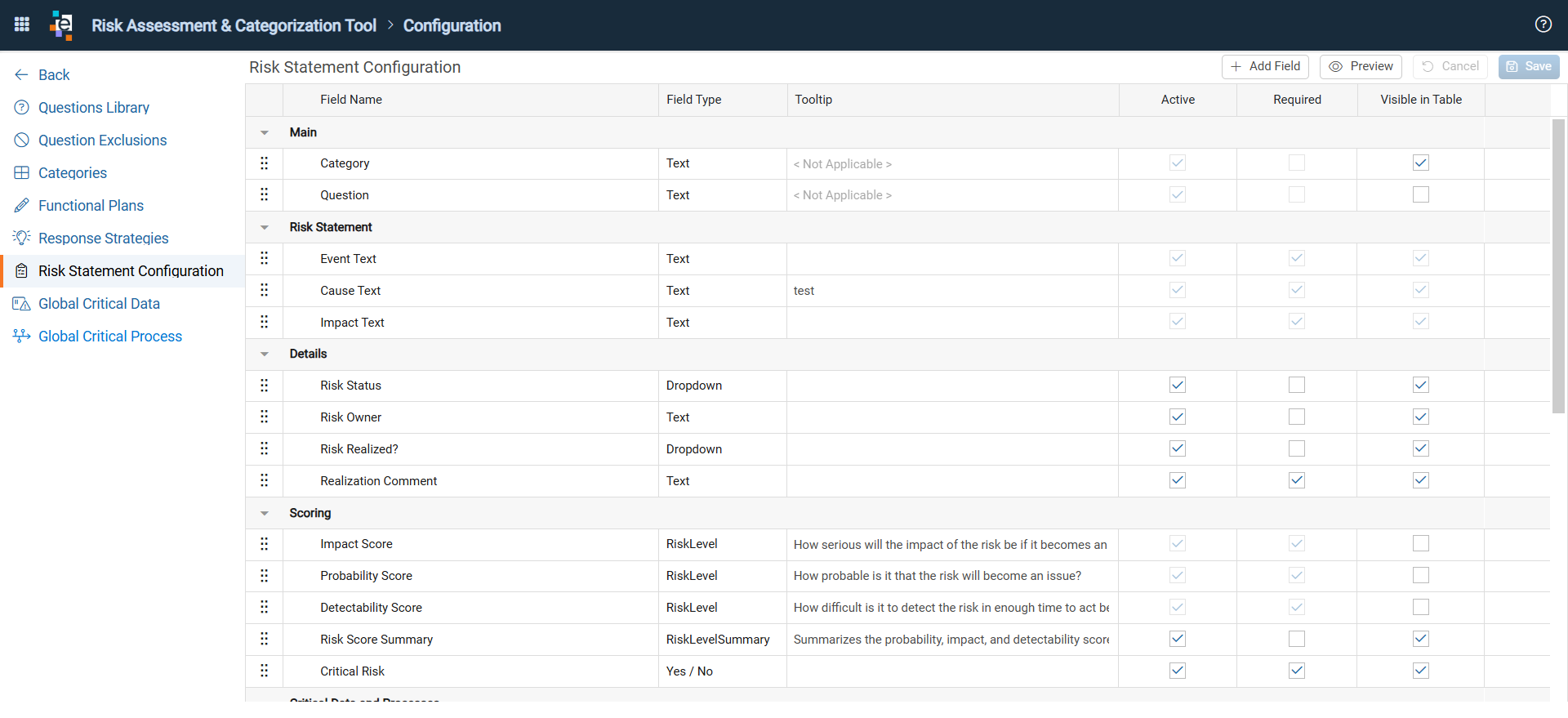1568x718 pixels.
Task: Collapse the Risk Statement section
Action: coord(264,227)
